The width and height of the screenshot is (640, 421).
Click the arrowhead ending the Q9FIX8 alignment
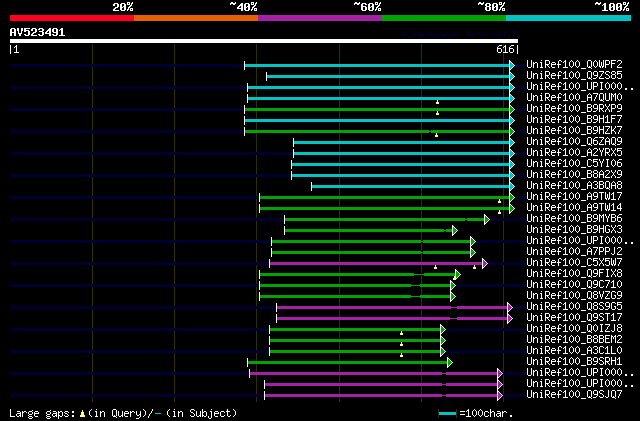click(x=458, y=275)
